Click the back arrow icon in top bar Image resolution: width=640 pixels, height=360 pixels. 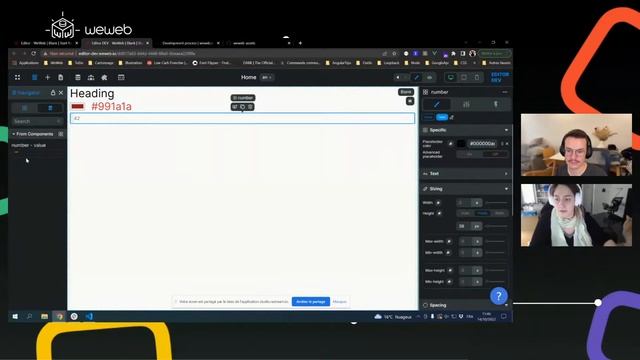(398, 77)
